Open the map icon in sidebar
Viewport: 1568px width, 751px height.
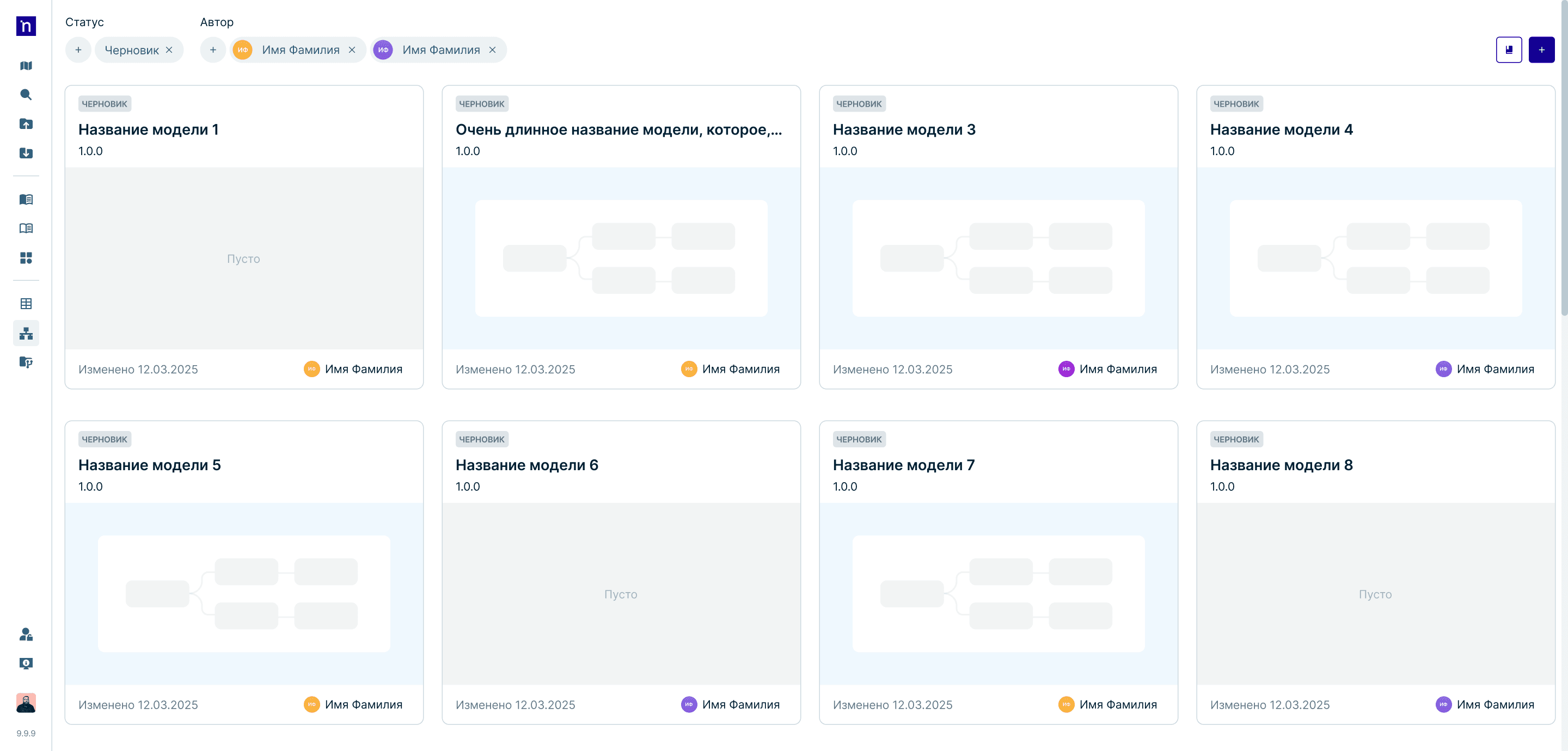(26, 66)
